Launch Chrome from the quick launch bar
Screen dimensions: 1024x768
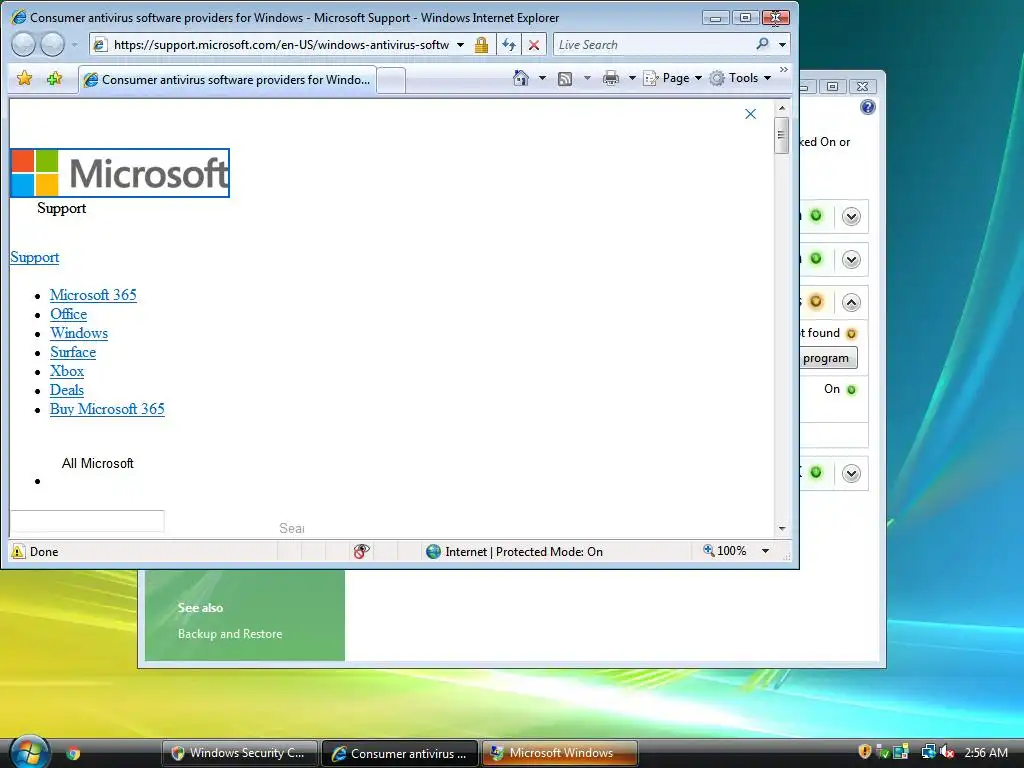pyautogui.click(x=73, y=753)
